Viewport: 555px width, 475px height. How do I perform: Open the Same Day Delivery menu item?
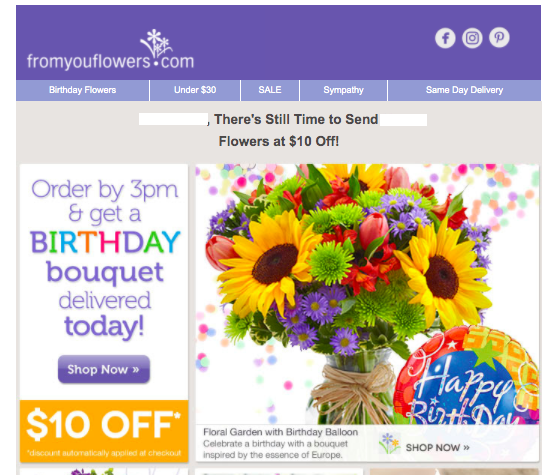click(x=464, y=90)
